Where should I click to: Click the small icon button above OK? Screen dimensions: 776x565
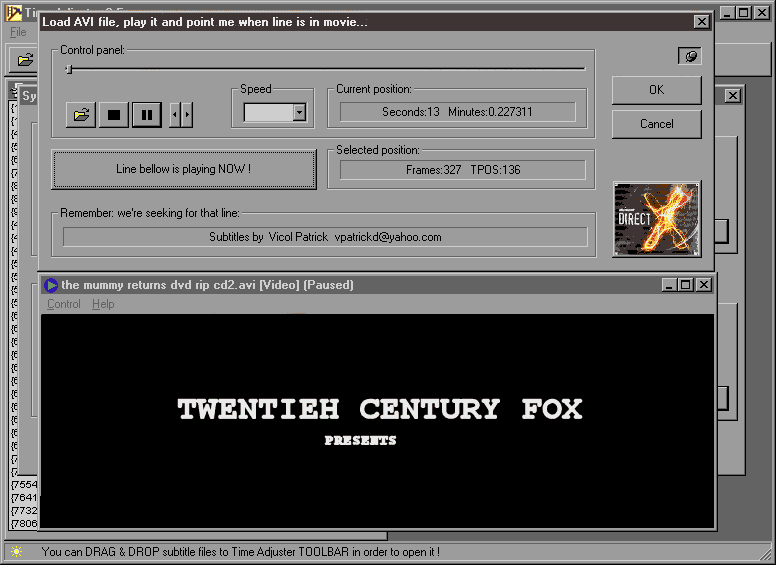pyautogui.click(x=690, y=56)
